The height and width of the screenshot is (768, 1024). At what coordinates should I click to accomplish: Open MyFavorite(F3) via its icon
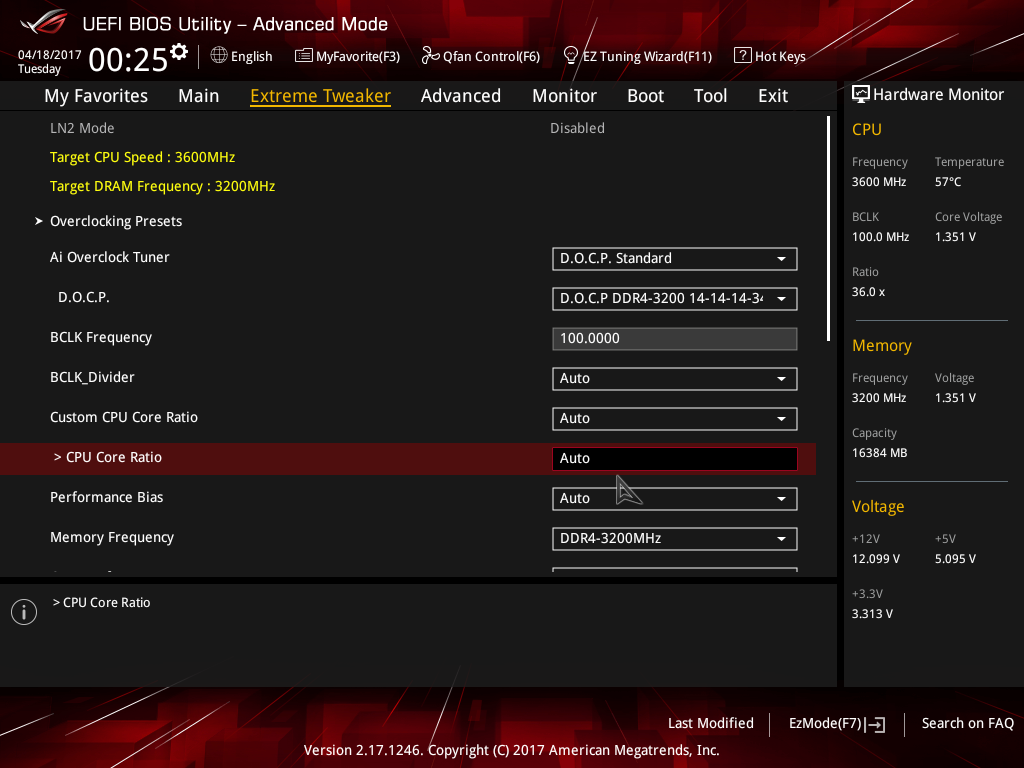tap(304, 56)
